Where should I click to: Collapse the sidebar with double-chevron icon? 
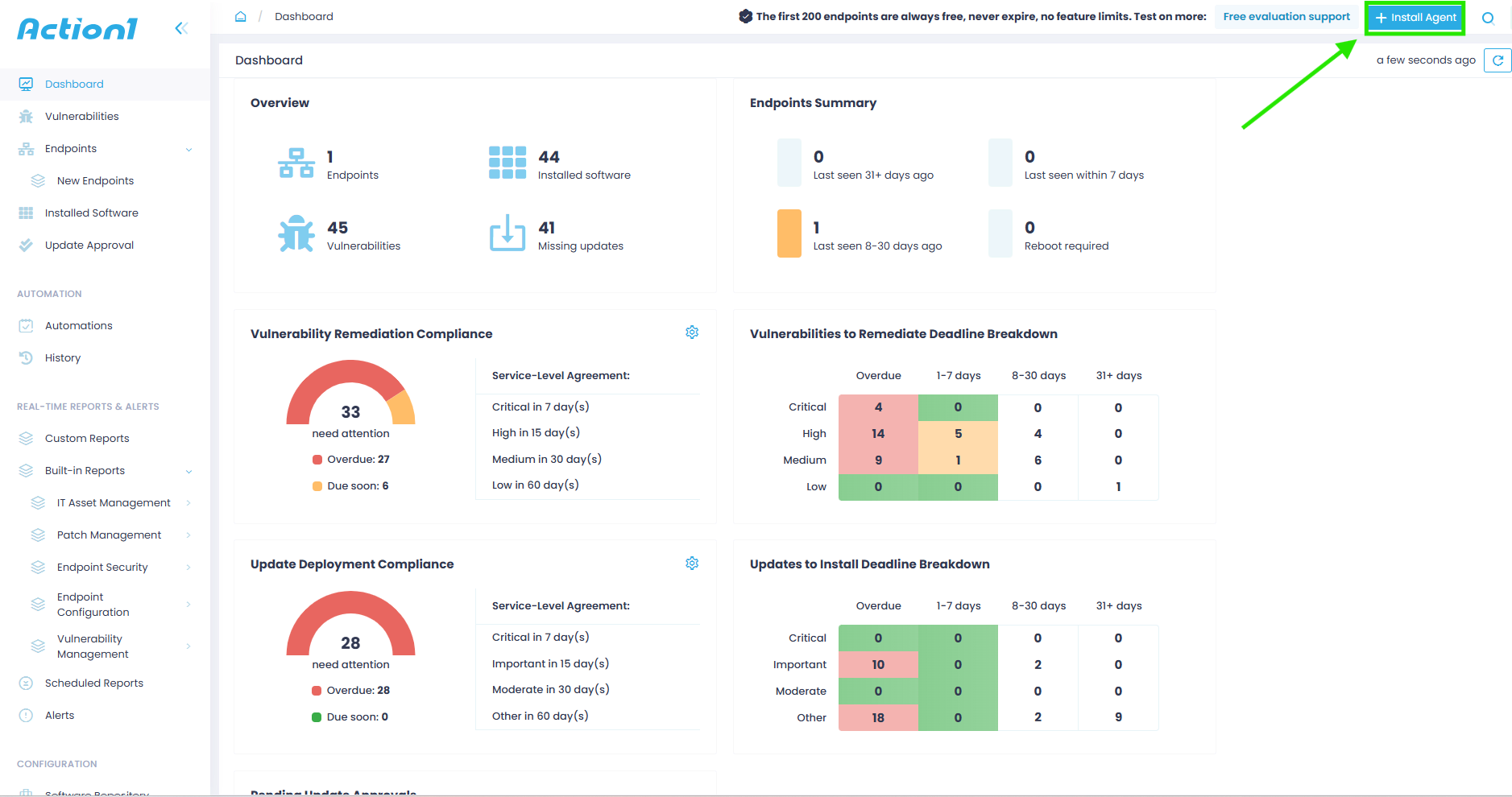[181, 29]
